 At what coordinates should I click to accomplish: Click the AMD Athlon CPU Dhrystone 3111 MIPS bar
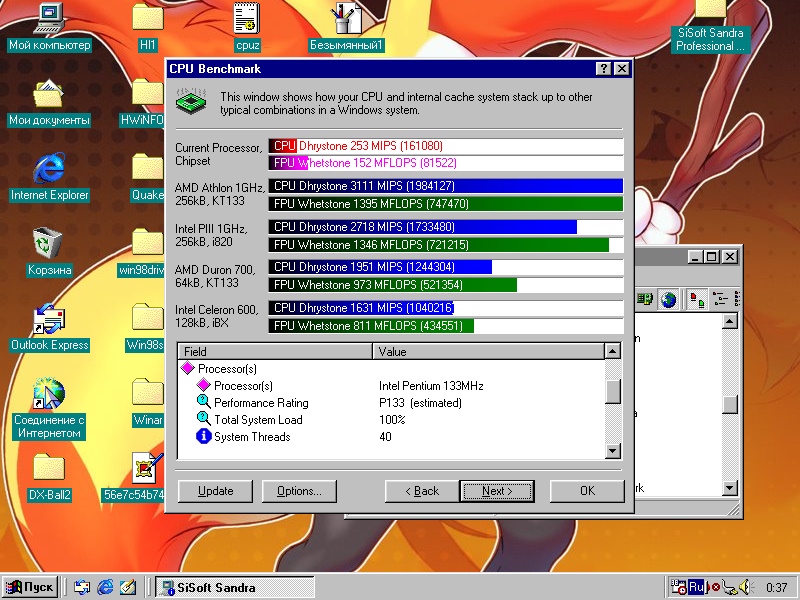coord(446,186)
